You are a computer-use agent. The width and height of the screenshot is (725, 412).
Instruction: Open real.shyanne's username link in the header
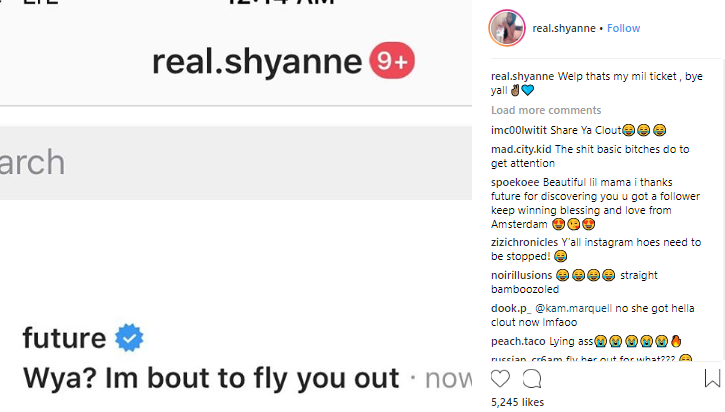[x=565, y=28]
